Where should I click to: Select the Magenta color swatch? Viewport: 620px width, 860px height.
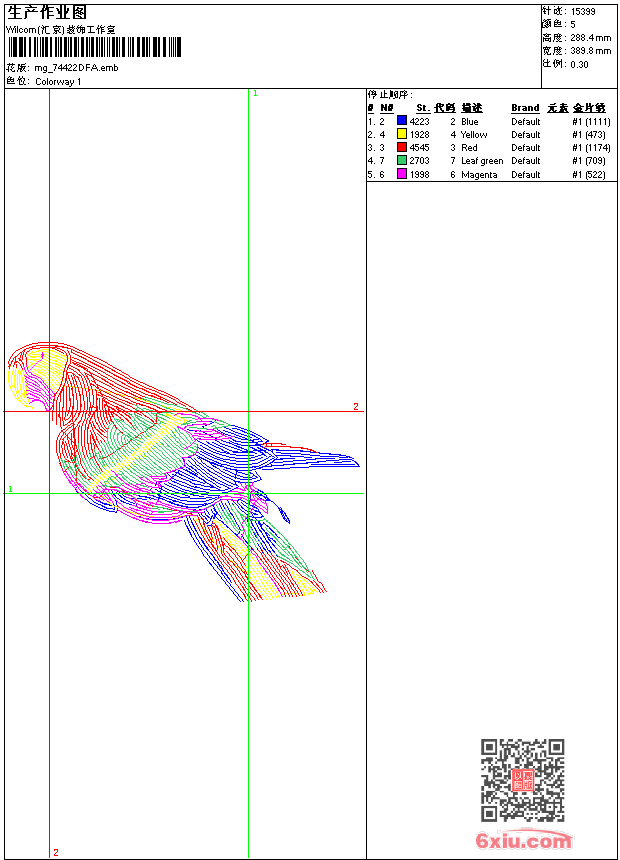pyautogui.click(x=402, y=174)
